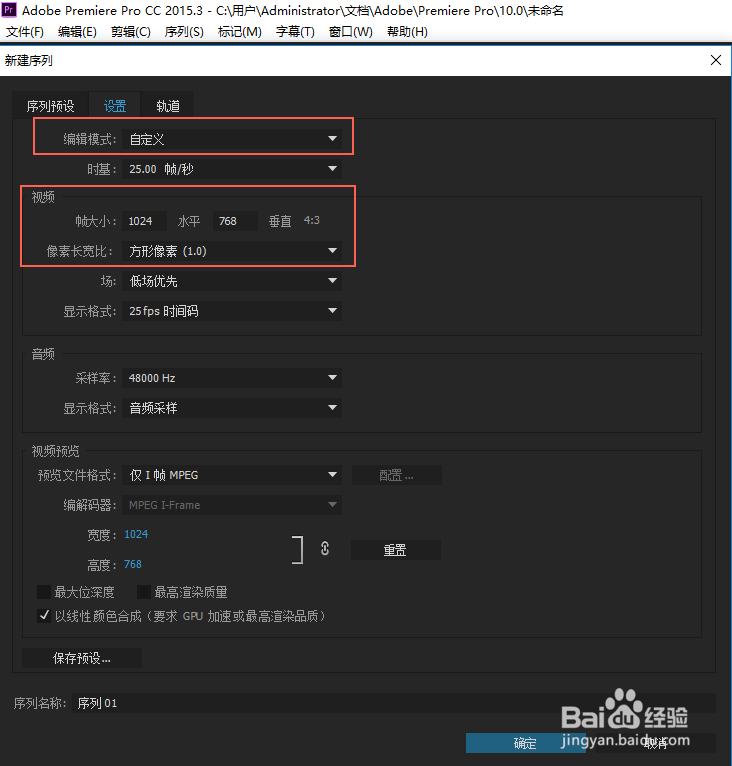Click the vertical frame size field 768
This screenshot has height=766, width=732.
click(235, 221)
